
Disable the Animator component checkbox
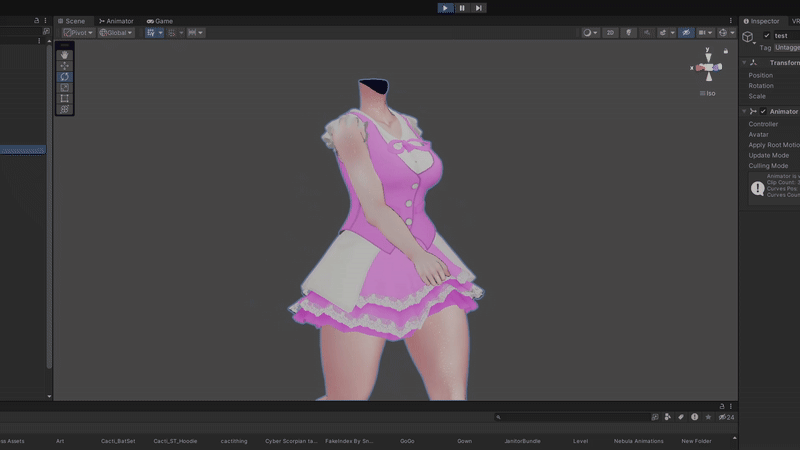point(763,112)
